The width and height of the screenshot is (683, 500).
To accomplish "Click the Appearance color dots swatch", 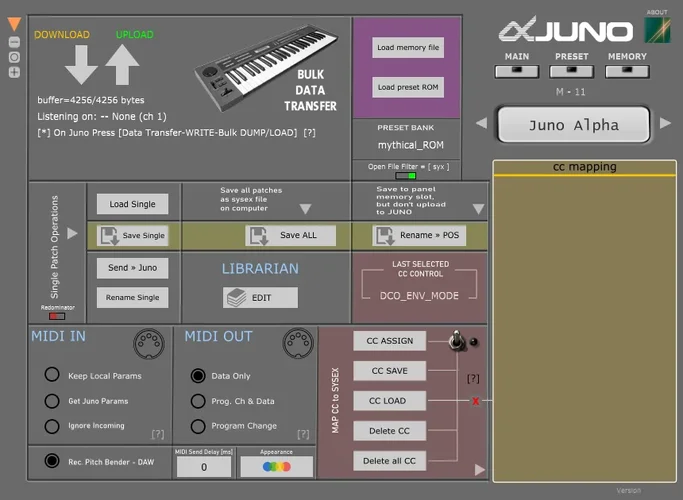I will pos(276,466).
